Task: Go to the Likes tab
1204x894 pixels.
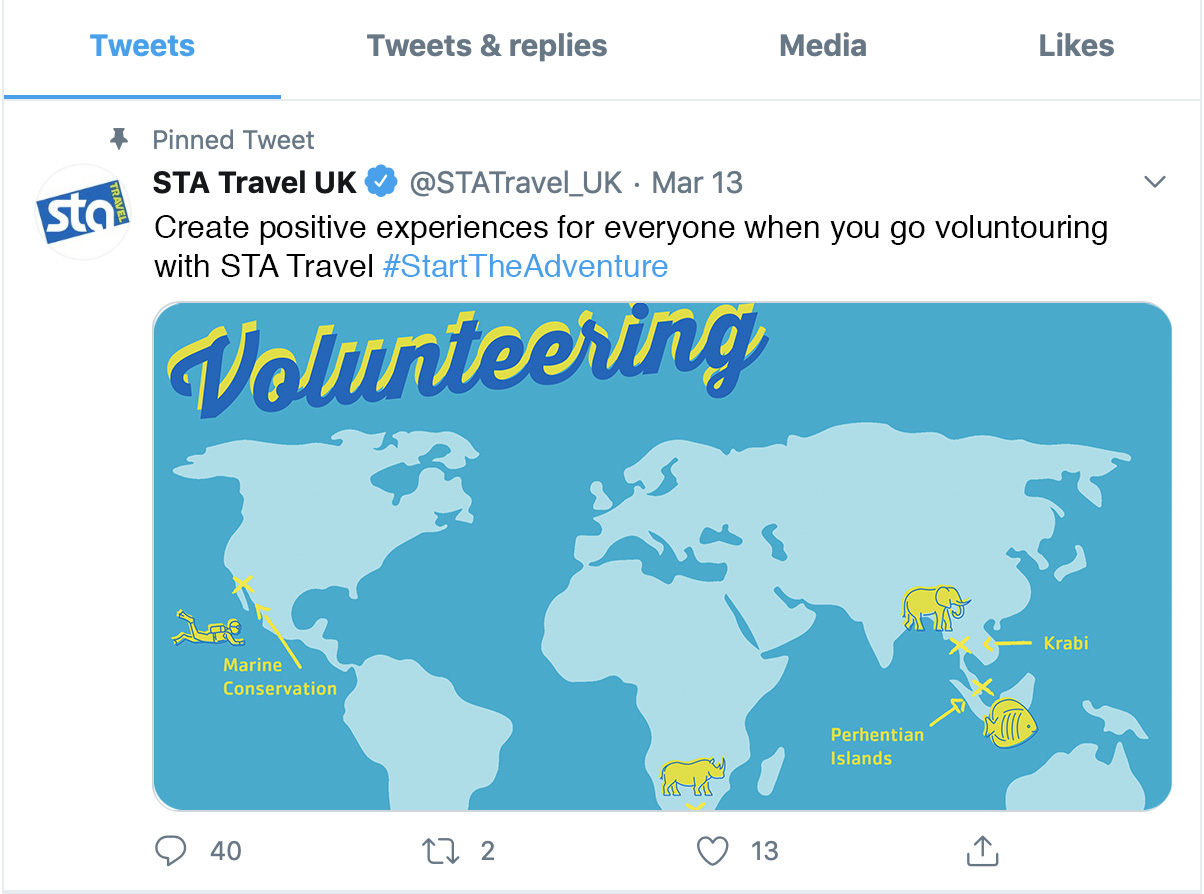Action: (1076, 46)
